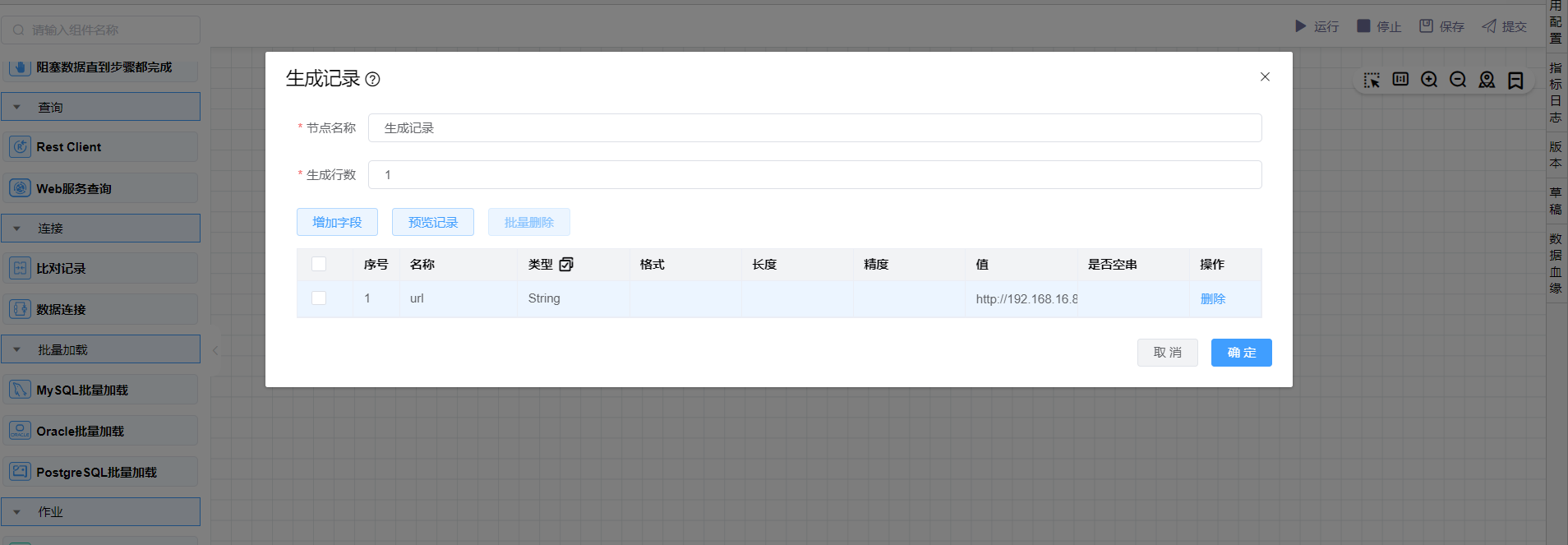Click the 删除 link in url row
This screenshot has width=1568, height=545.
click(1213, 298)
